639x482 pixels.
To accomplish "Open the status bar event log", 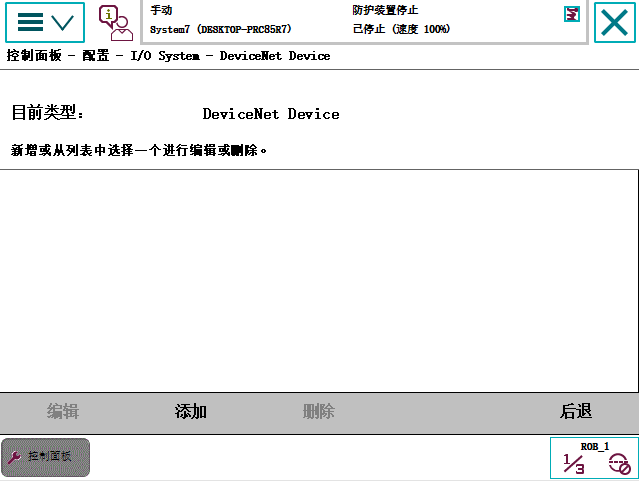I will (x=364, y=22).
